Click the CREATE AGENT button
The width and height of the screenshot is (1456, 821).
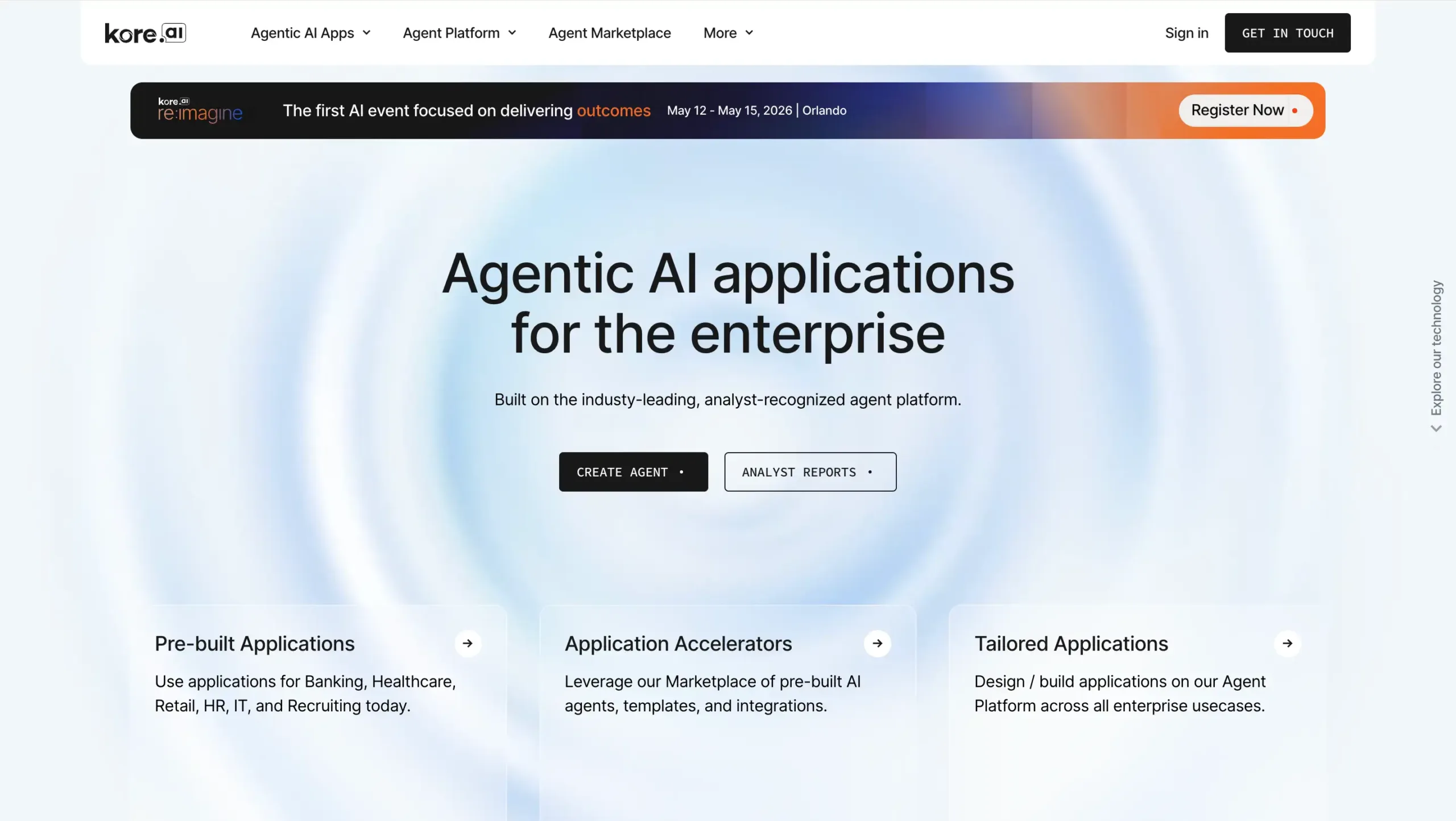coord(634,472)
